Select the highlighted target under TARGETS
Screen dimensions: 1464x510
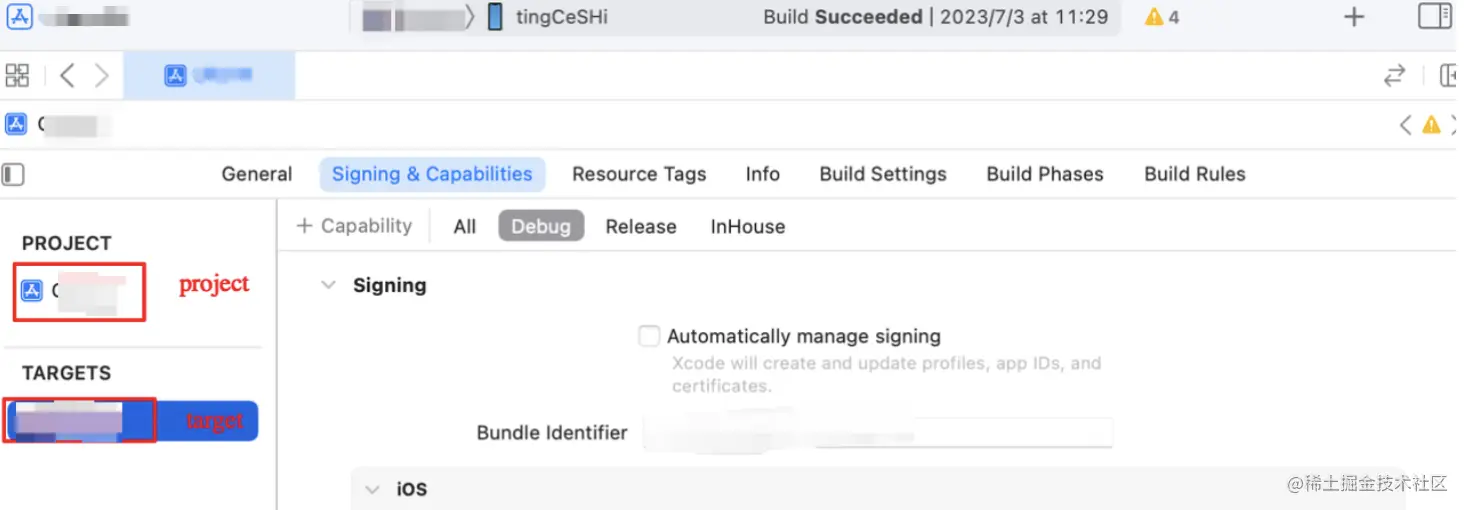point(80,421)
